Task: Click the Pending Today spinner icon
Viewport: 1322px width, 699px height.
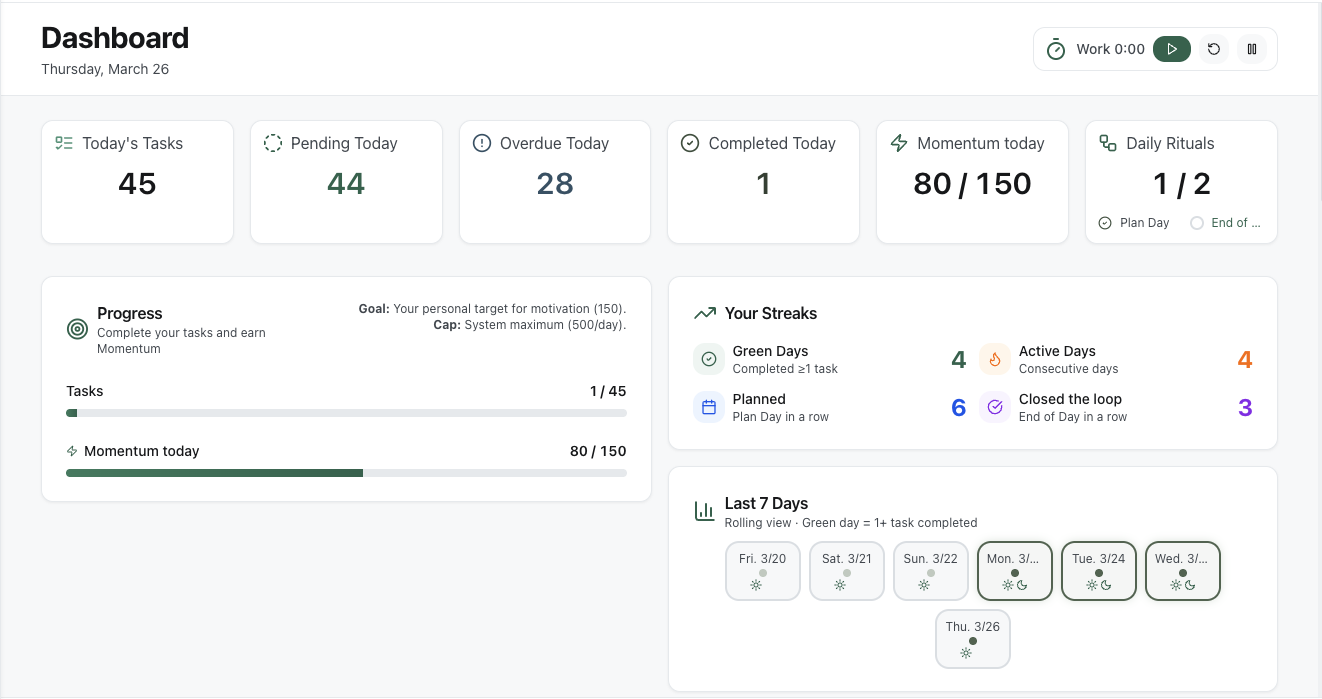Action: click(273, 143)
